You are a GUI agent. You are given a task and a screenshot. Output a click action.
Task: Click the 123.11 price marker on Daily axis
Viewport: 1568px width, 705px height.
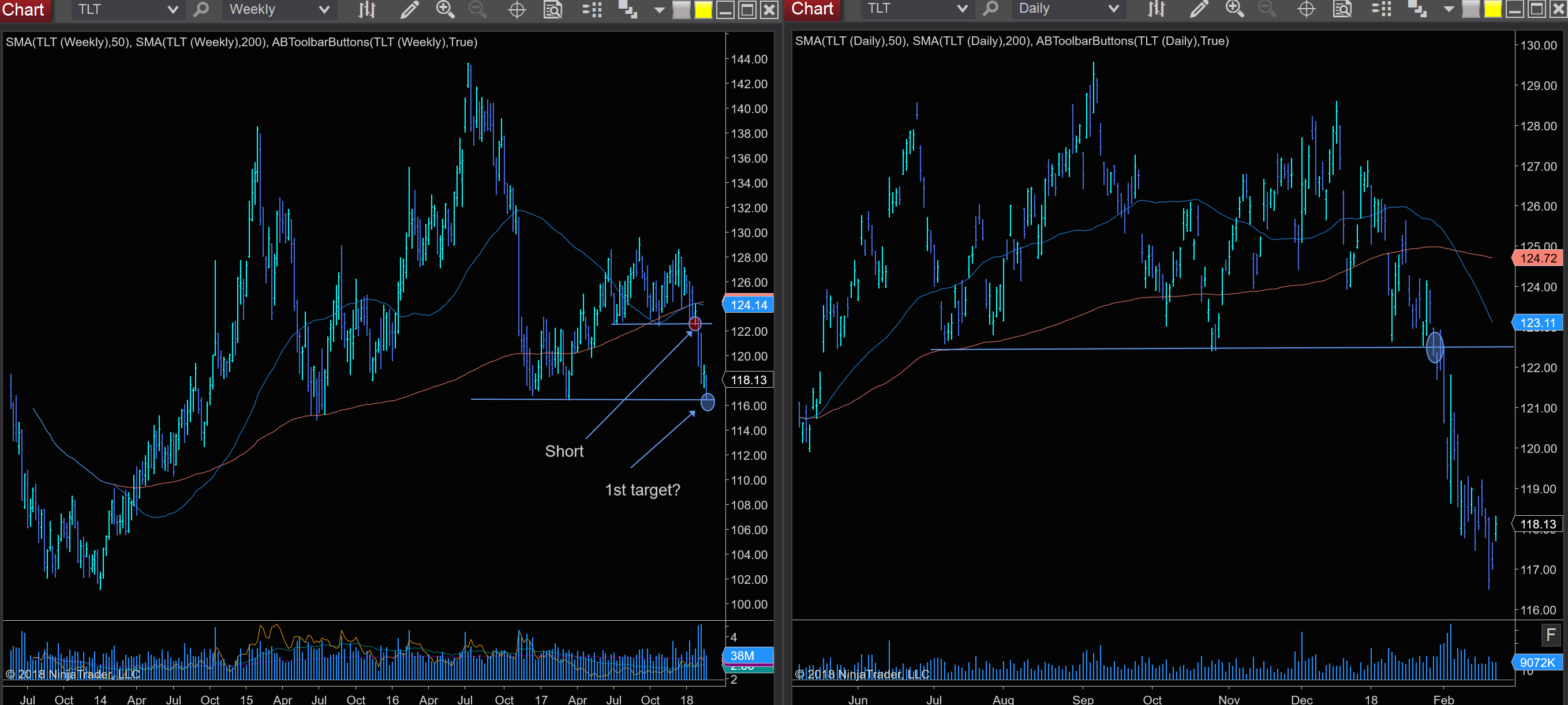click(x=1537, y=323)
